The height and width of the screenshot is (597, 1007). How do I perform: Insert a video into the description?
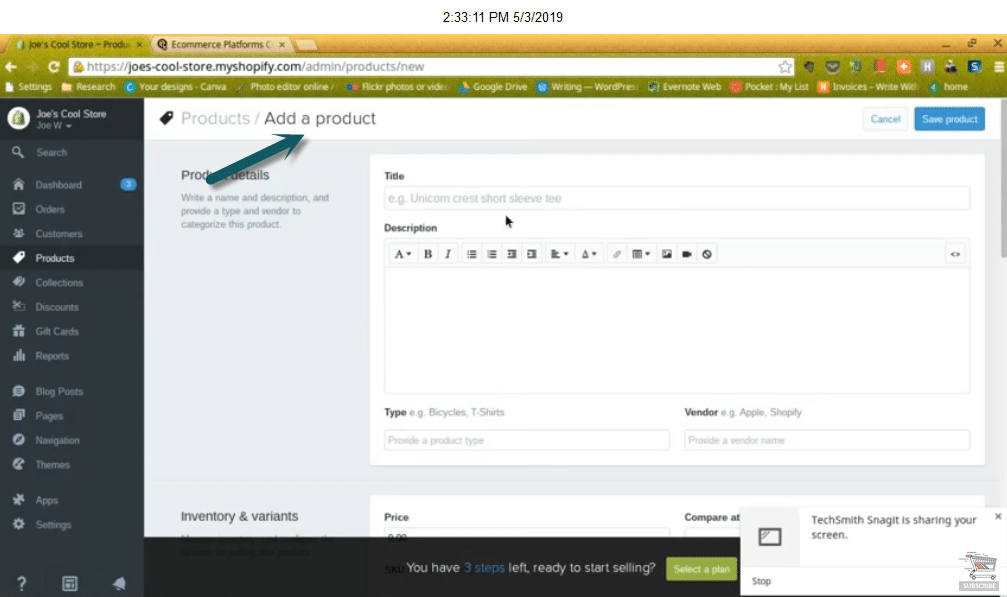[x=687, y=254]
